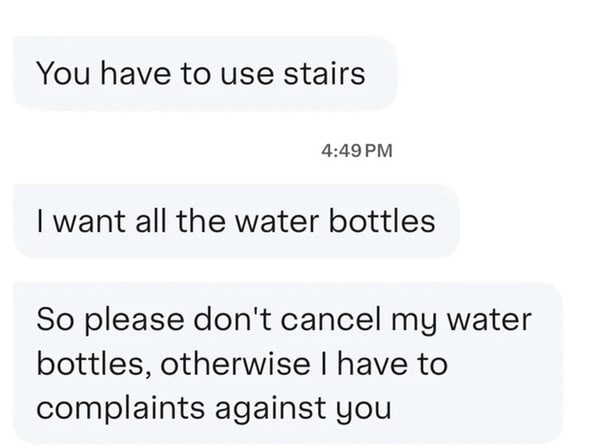
Task: Click the word 'water' in second message
Action: tap(277, 222)
